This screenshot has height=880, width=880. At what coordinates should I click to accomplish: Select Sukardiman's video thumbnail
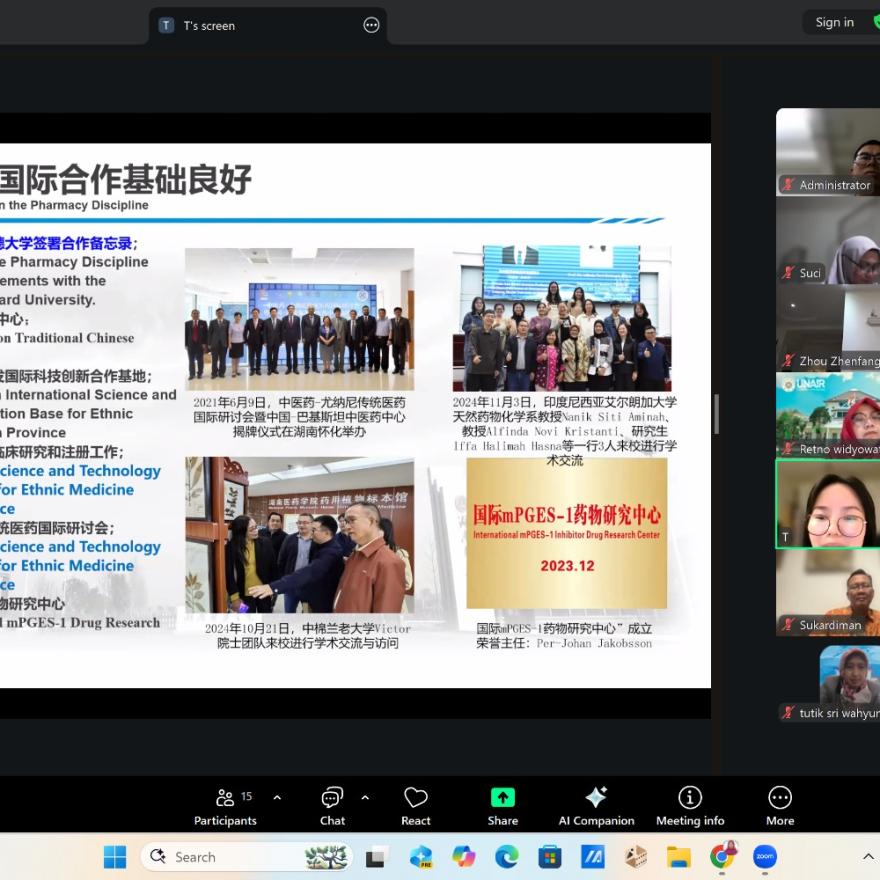829,592
